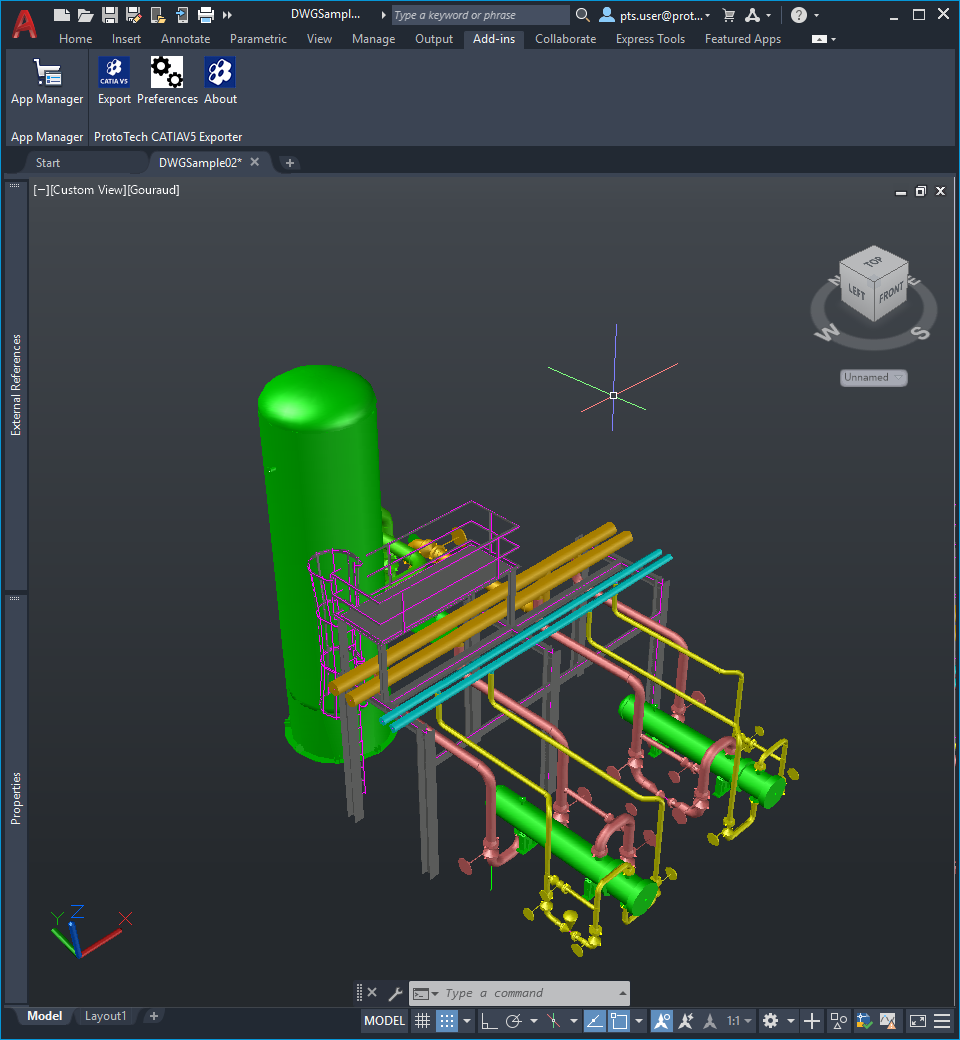This screenshot has width=960, height=1040.
Task: Open the command line customize wrench icon
Action: (x=395, y=993)
